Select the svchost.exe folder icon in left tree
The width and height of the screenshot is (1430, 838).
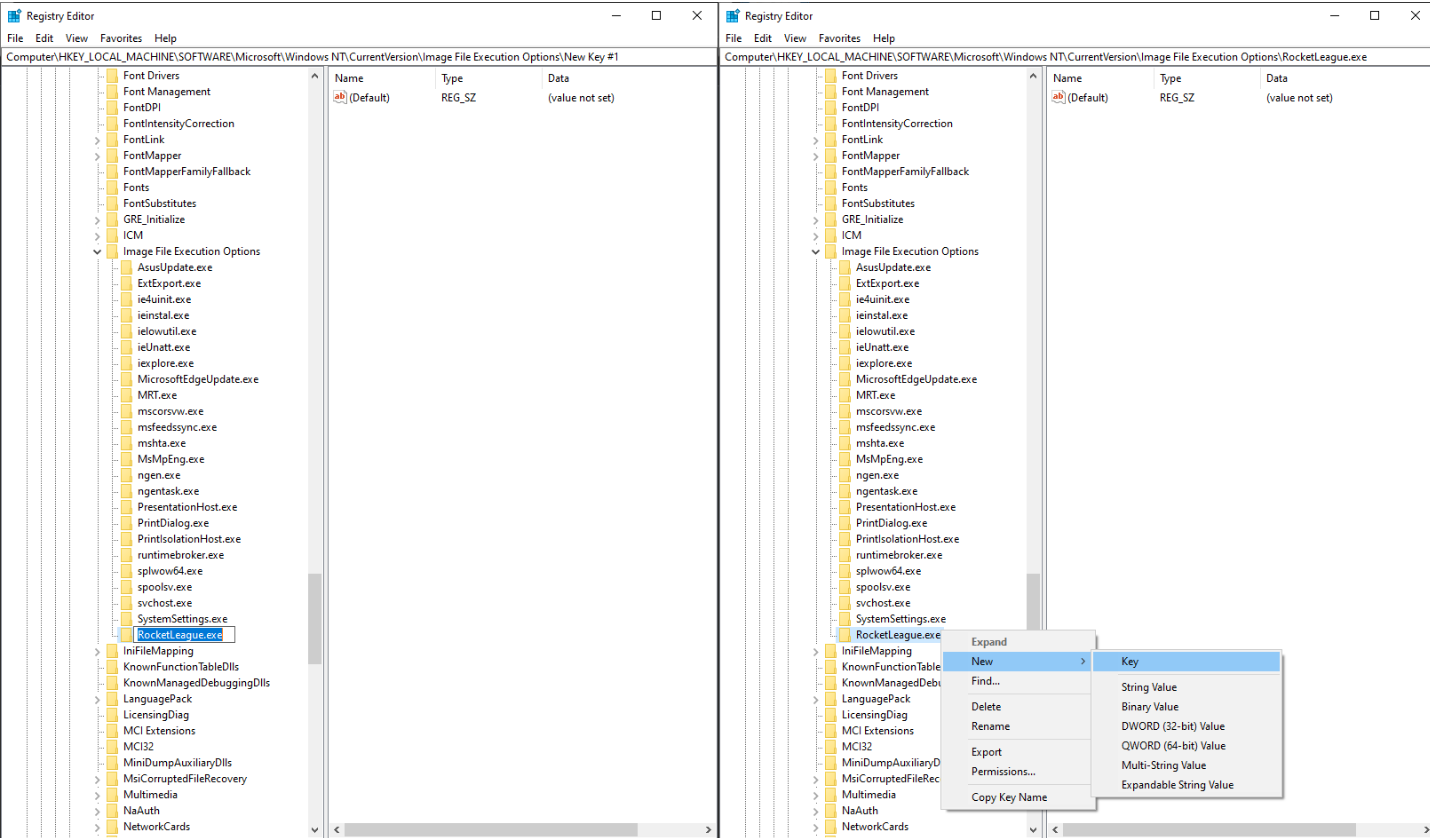(127, 603)
